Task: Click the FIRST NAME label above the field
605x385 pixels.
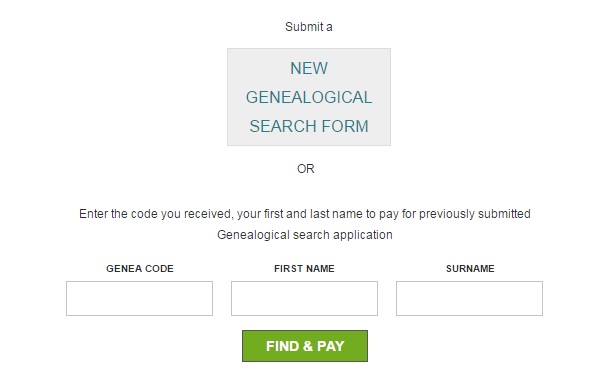Action: click(304, 268)
